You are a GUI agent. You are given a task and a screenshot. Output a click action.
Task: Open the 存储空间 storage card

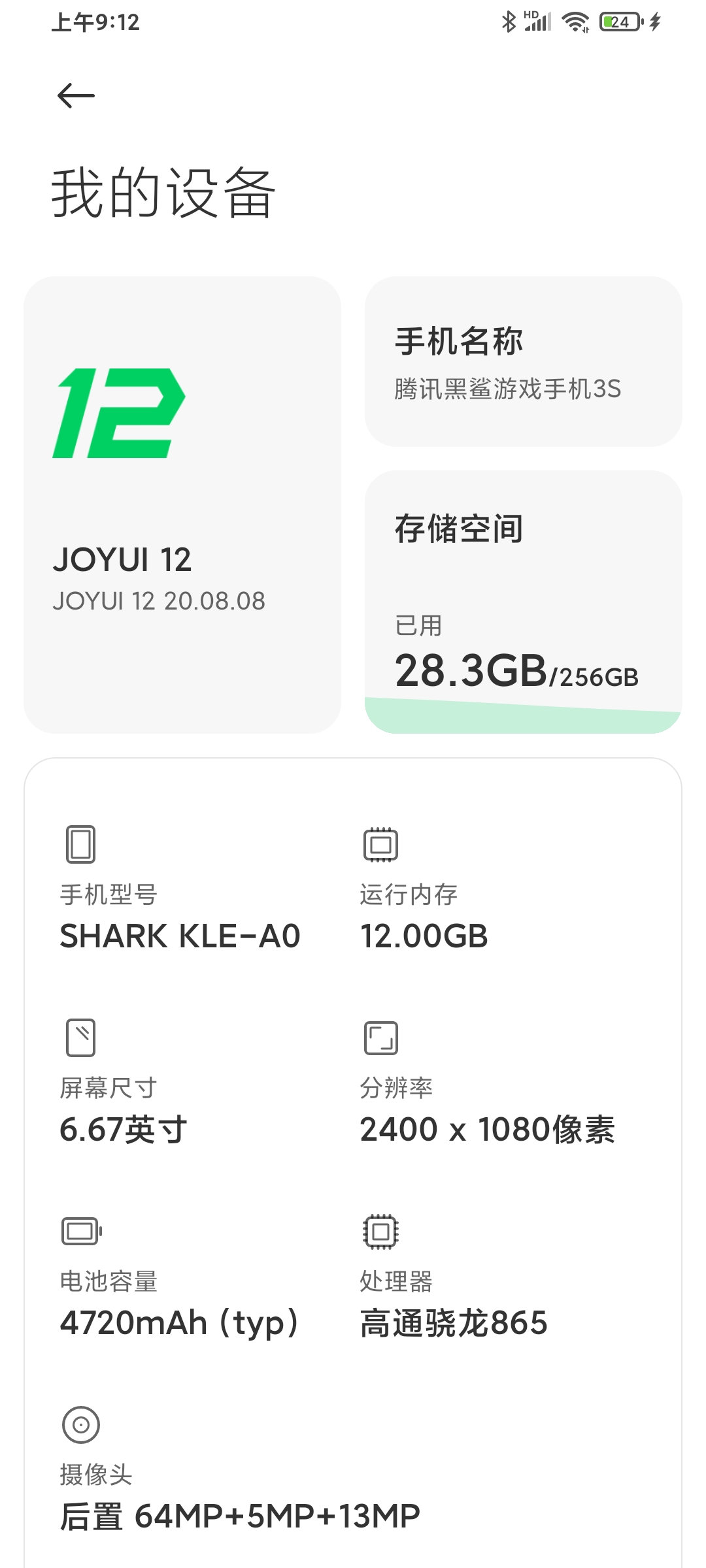(523, 588)
